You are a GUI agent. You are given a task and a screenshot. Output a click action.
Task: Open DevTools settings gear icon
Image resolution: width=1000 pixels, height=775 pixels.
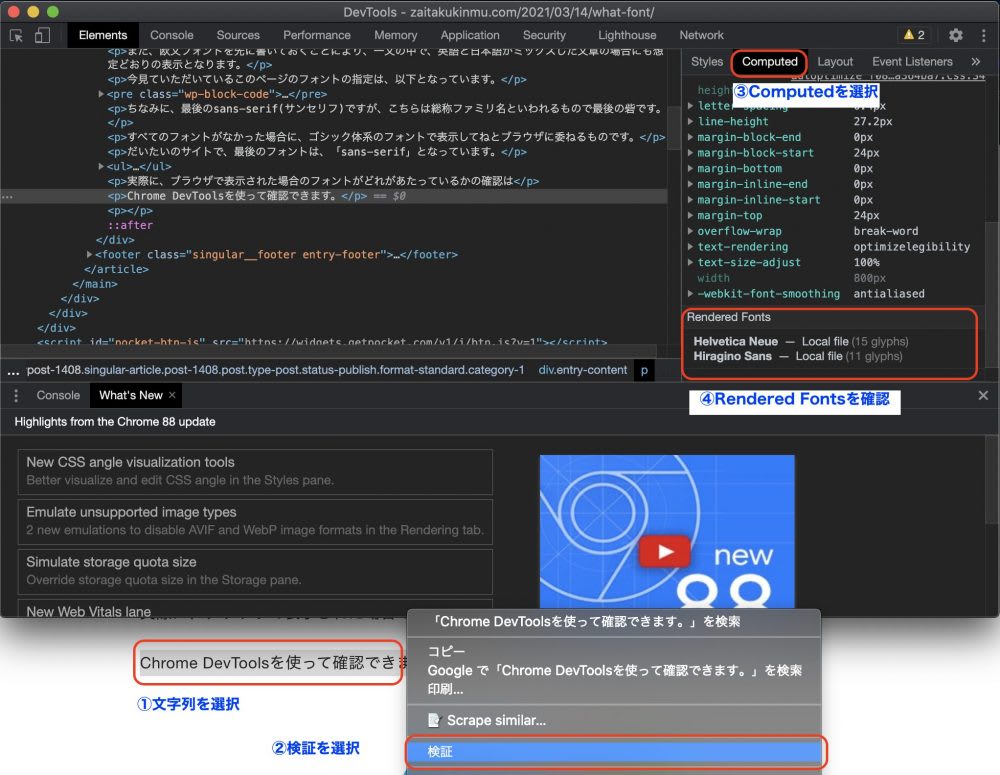(x=956, y=34)
